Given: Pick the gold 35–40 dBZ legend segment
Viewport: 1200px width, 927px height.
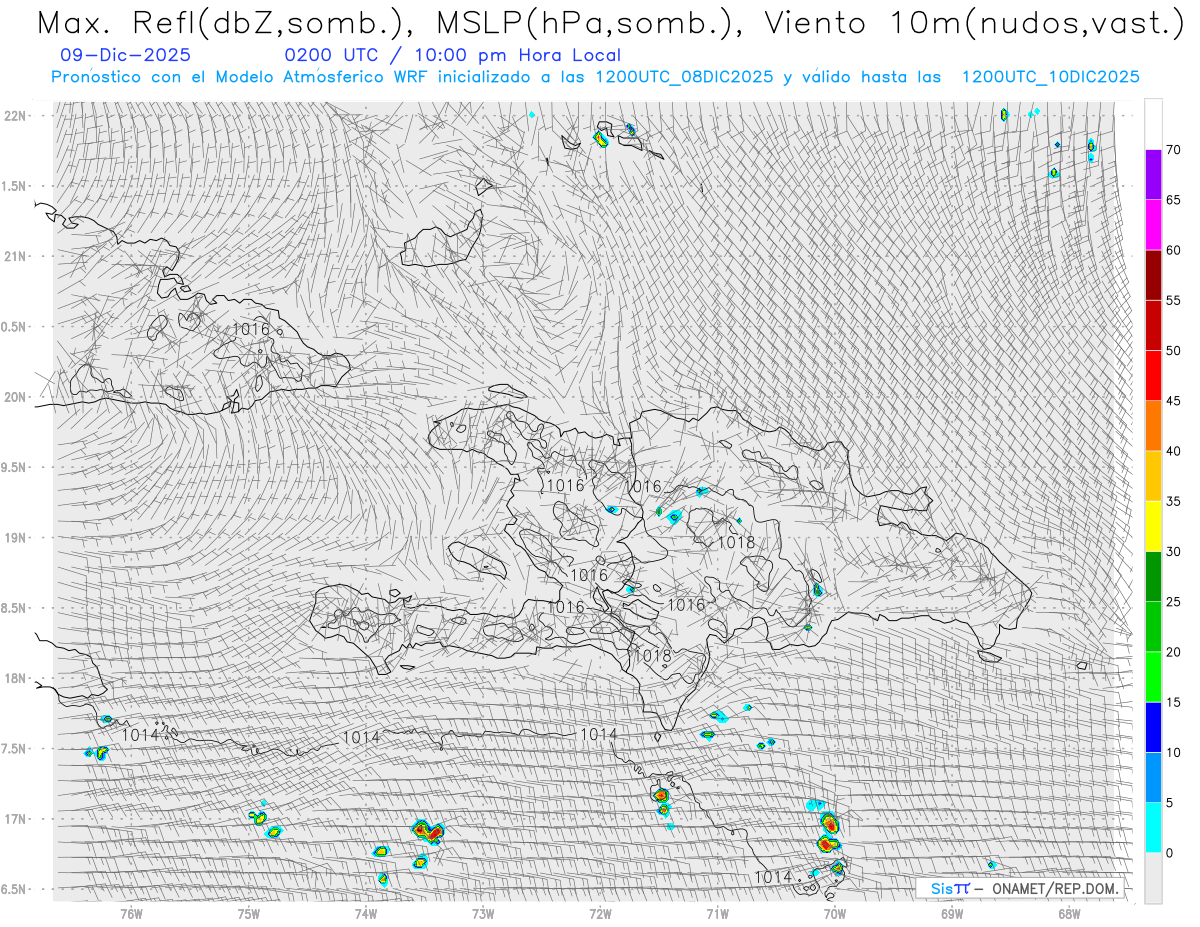Looking at the screenshot, I should (x=1153, y=476).
